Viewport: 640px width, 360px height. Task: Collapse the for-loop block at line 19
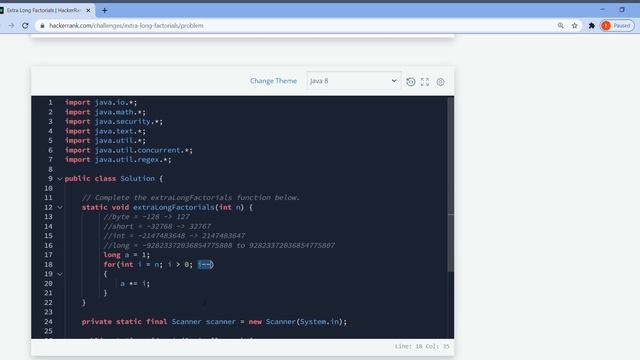click(60, 274)
